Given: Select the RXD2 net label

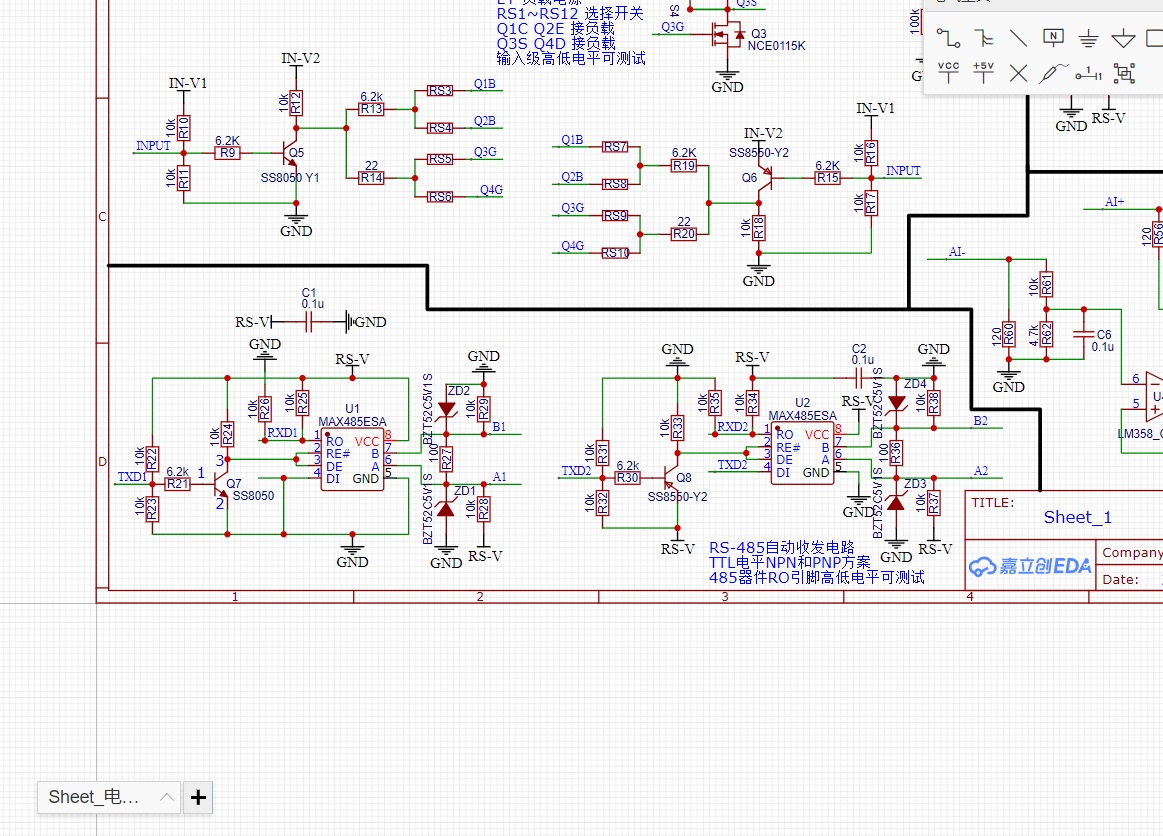Looking at the screenshot, I should [x=732, y=427].
